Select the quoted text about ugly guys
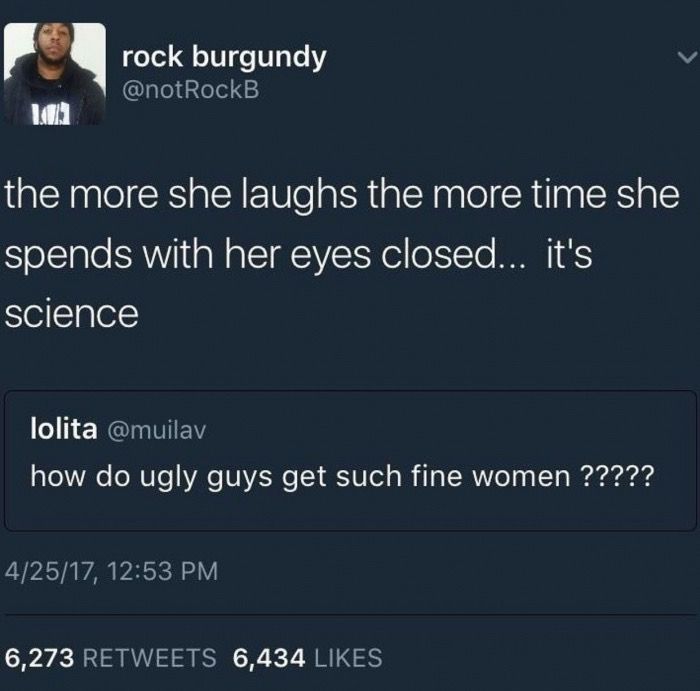Viewport: 700px width, 691px height. (342, 477)
